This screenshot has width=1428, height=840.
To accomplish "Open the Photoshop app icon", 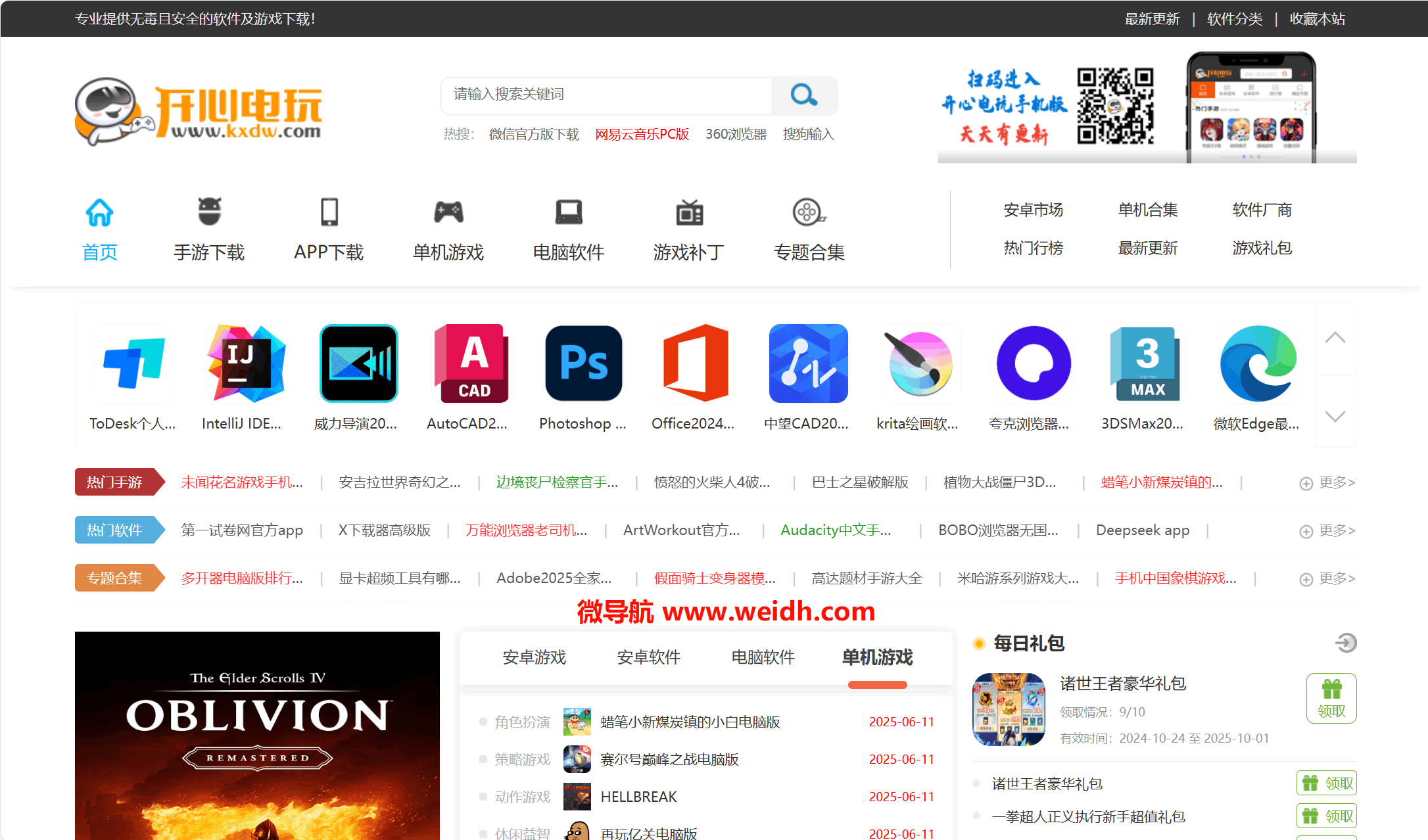I will [x=584, y=363].
